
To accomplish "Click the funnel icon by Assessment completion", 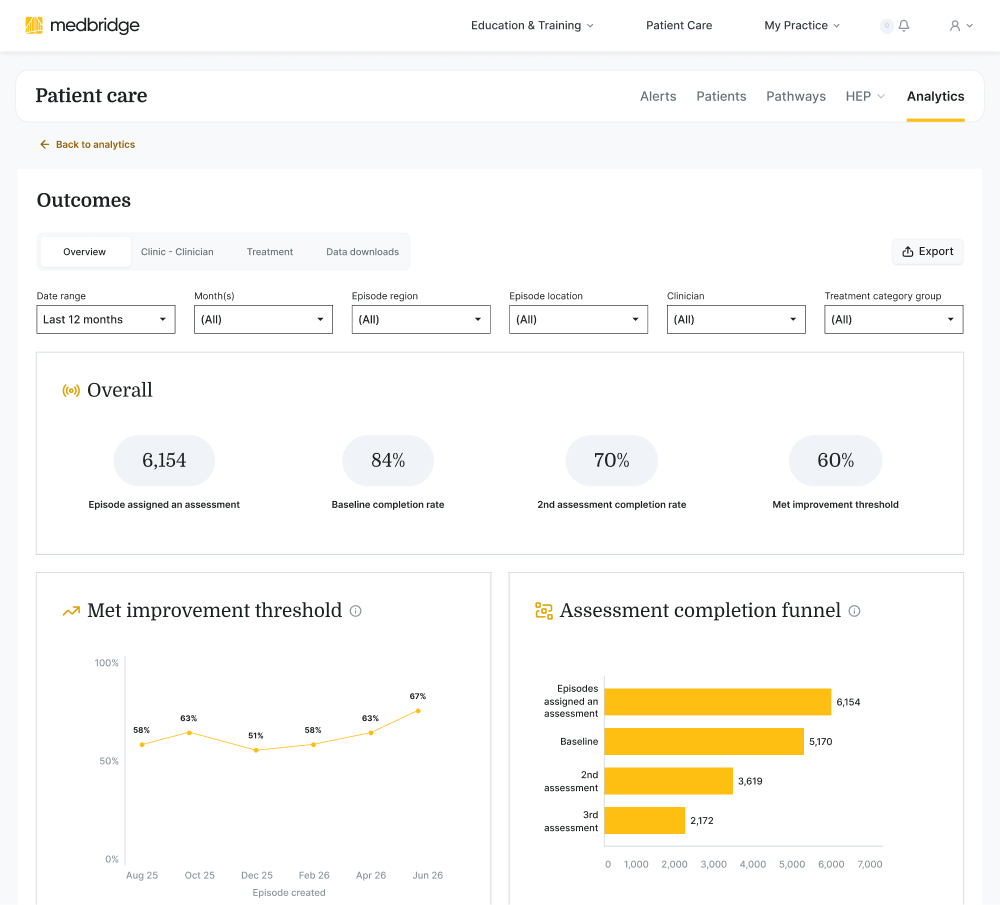I will click(543, 611).
